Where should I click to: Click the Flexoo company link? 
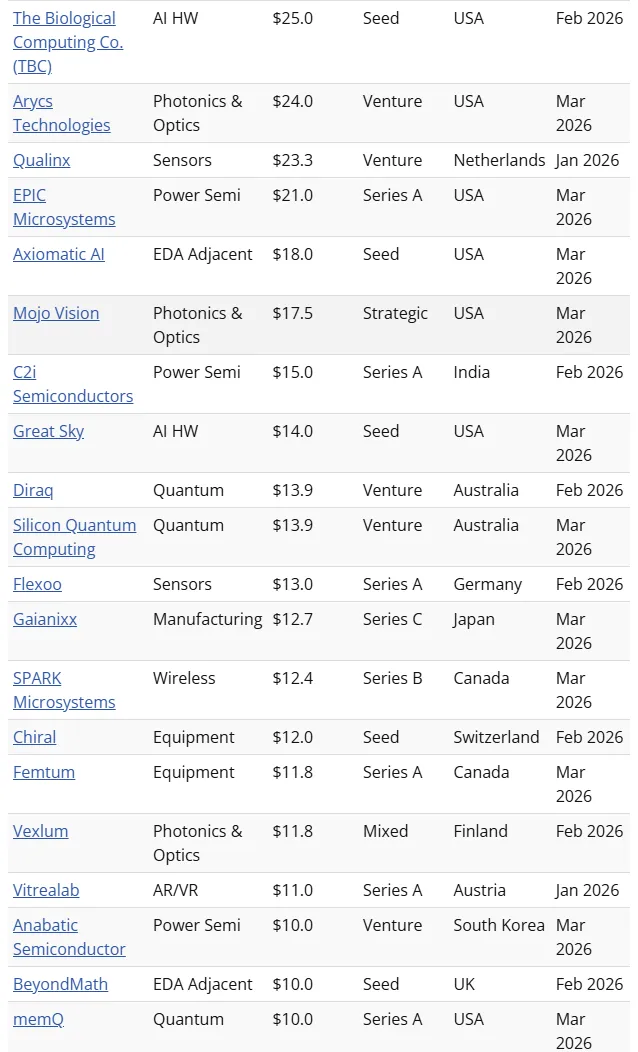tap(37, 584)
